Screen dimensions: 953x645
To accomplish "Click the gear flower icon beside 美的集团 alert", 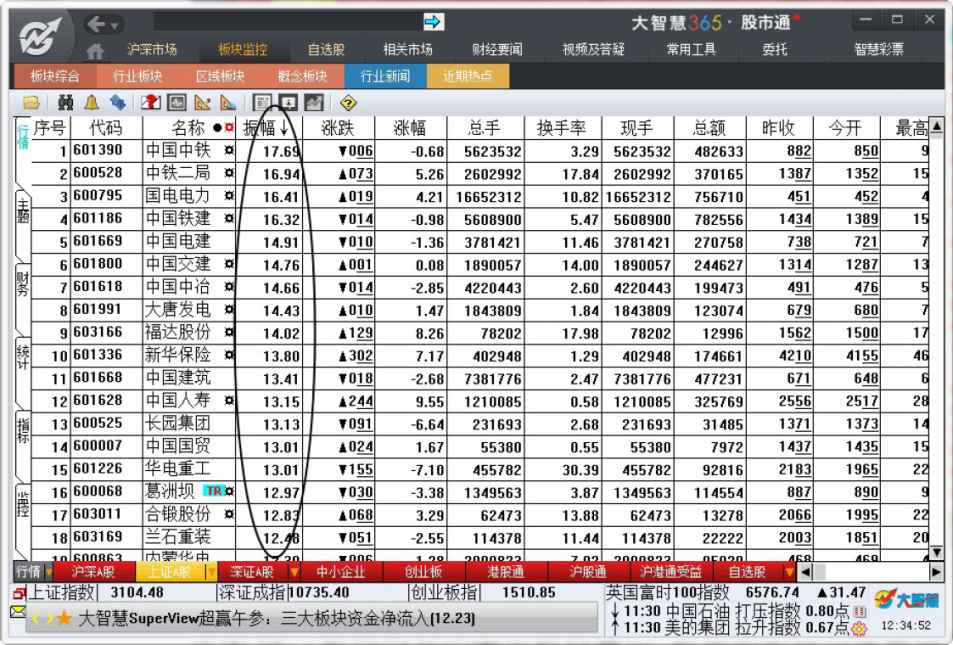I will click(859, 629).
